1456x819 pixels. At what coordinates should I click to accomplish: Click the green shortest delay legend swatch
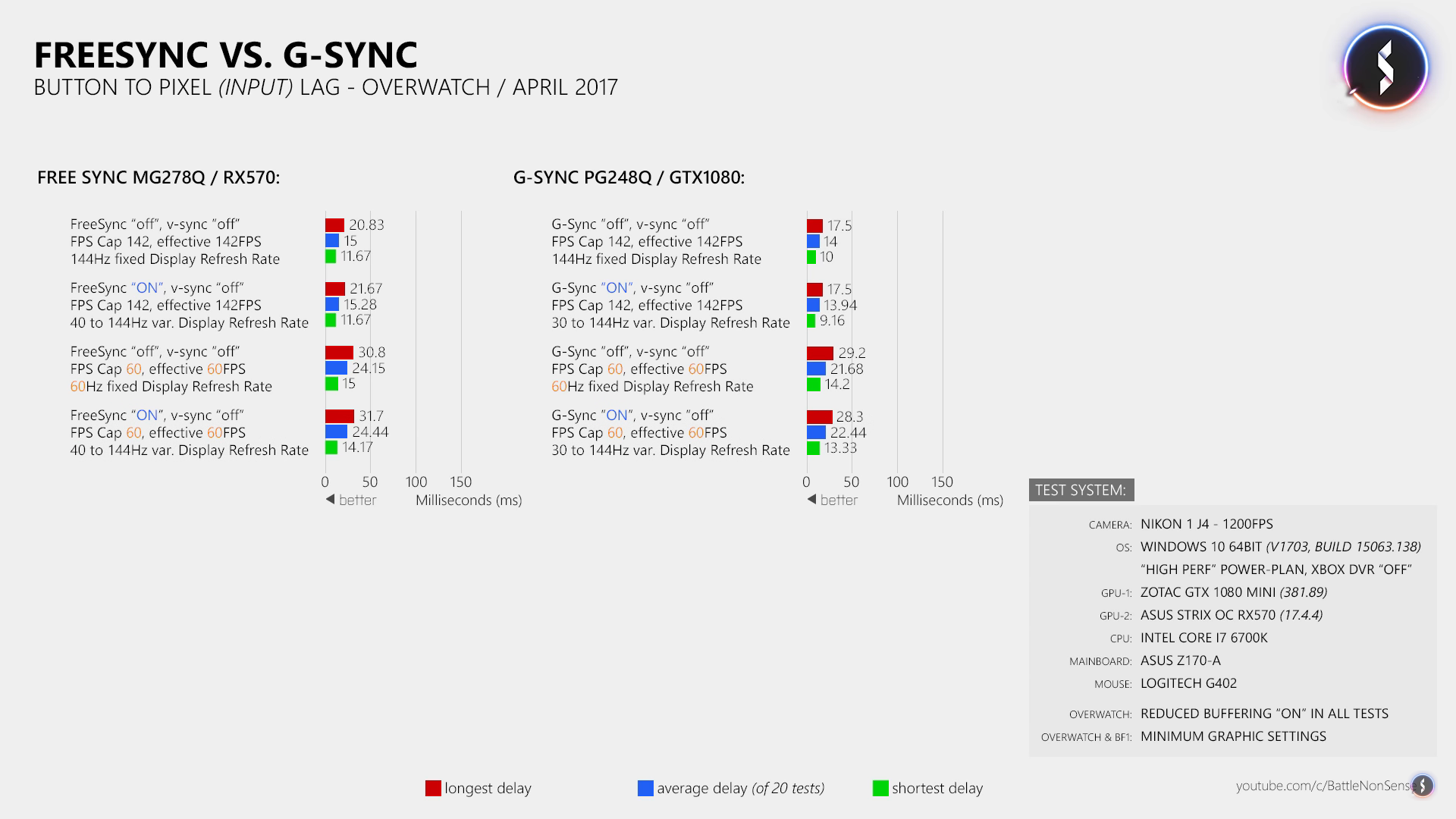pos(880,789)
